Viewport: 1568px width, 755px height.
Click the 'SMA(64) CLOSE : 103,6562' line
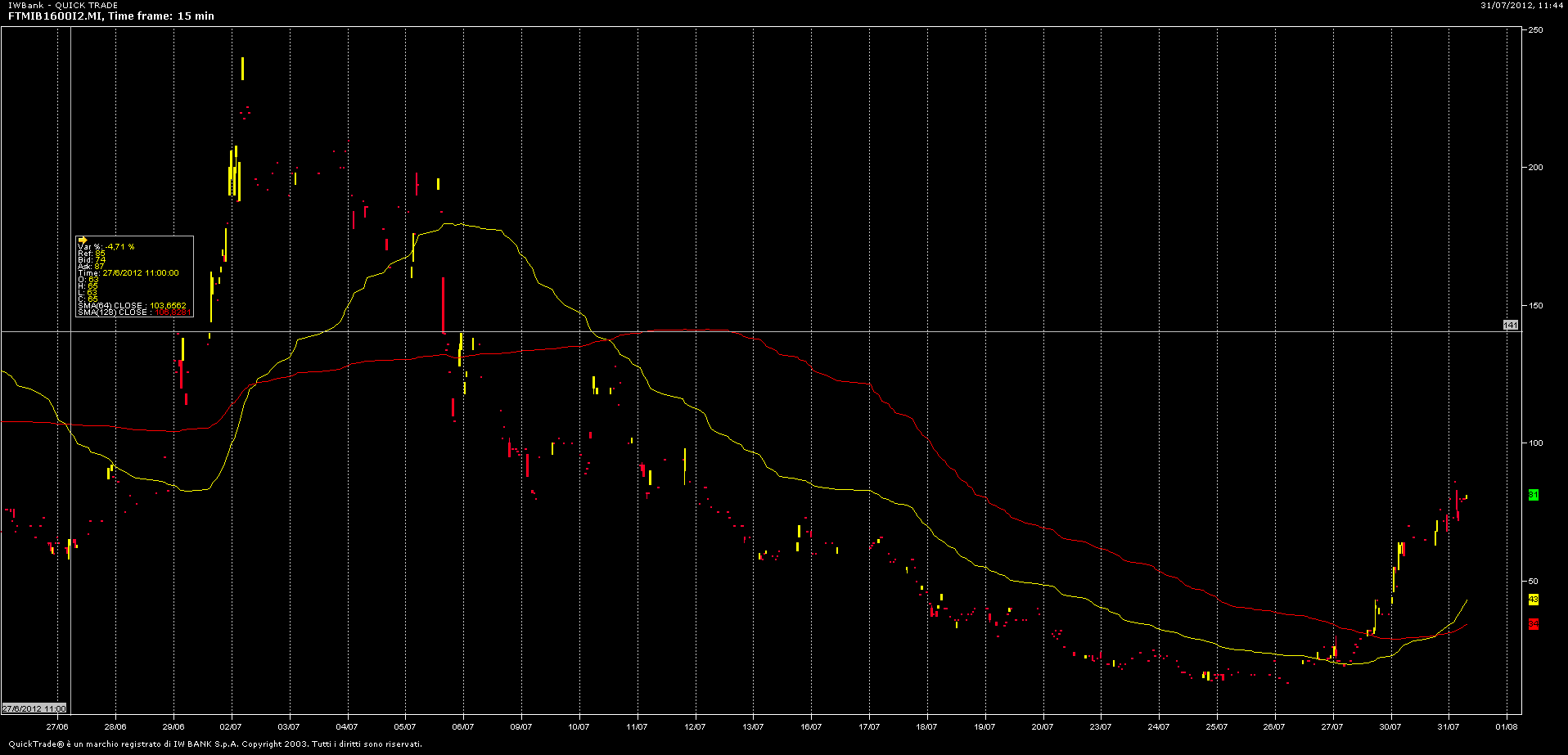(132, 306)
